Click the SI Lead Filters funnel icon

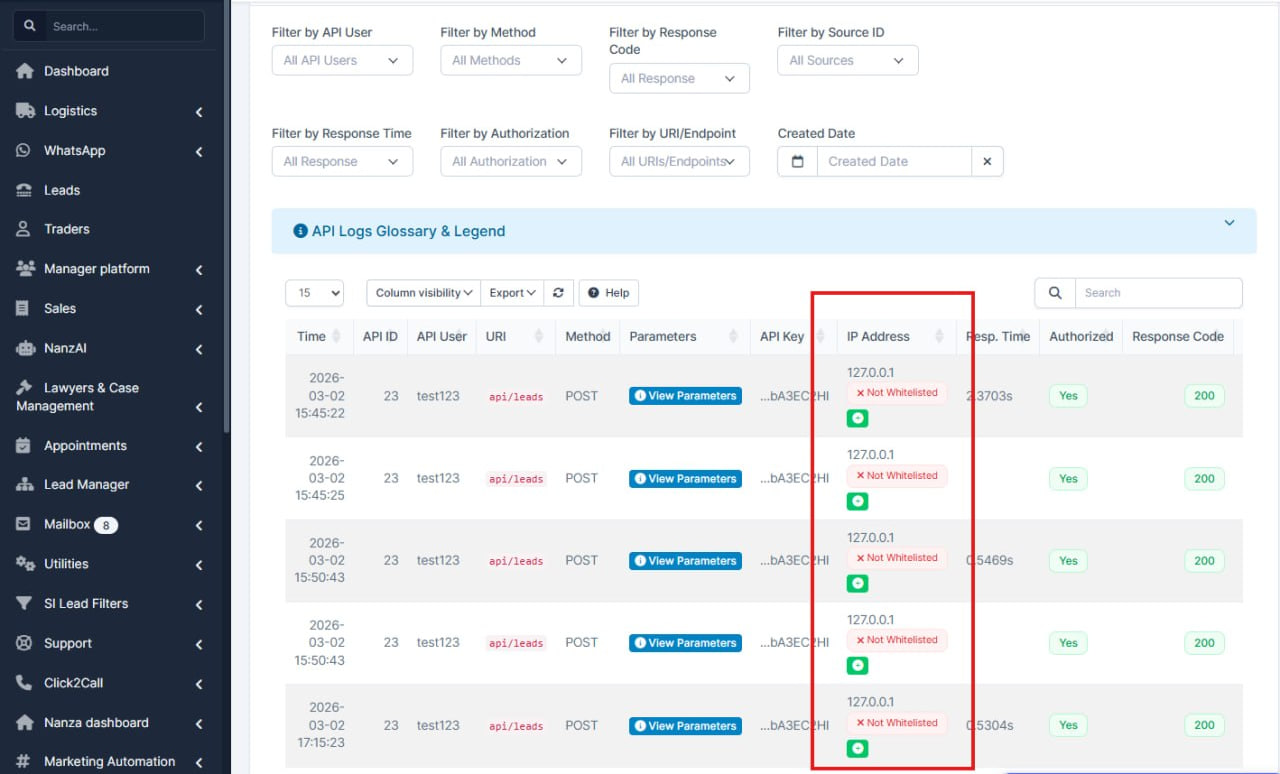click(x=24, y=604)
